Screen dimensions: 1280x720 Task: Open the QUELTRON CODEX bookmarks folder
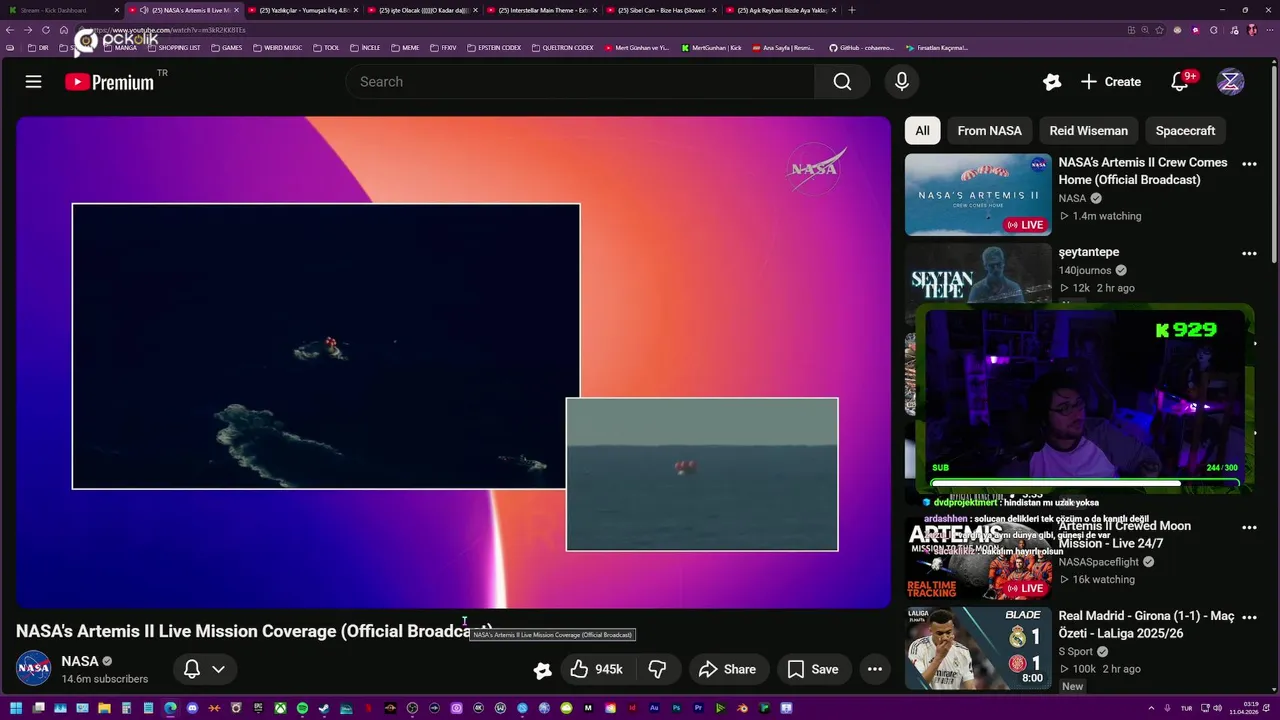[563, 48]
